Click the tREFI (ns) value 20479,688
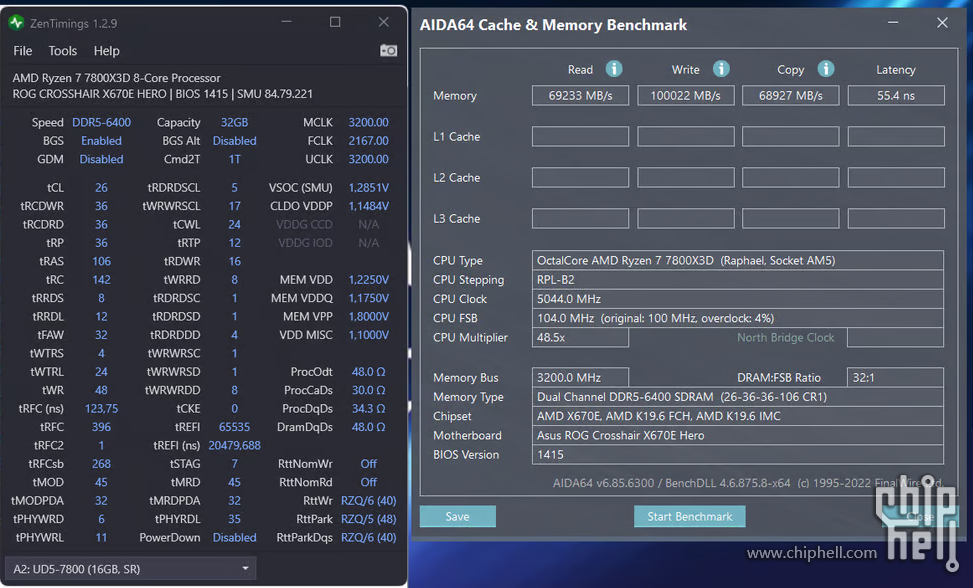 [x=235, y=445]
